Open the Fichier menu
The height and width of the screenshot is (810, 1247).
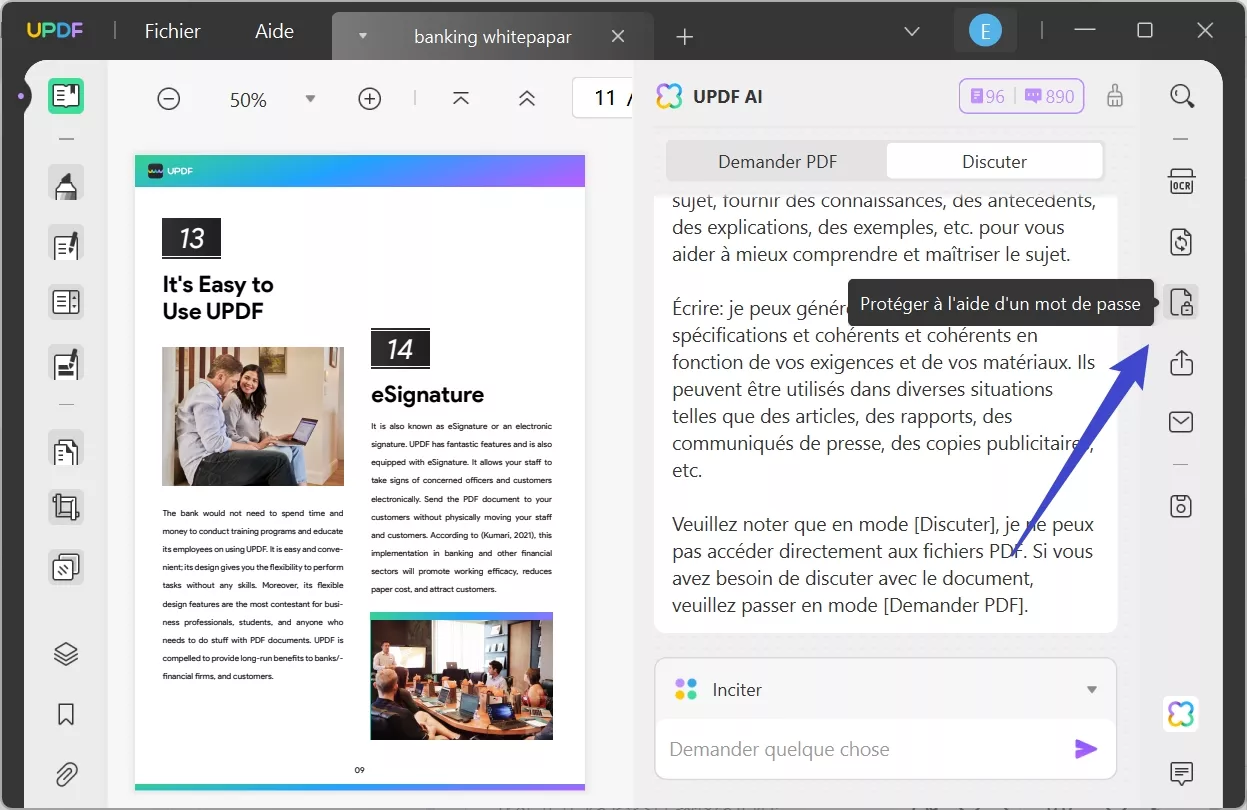(x=171, y=31)
